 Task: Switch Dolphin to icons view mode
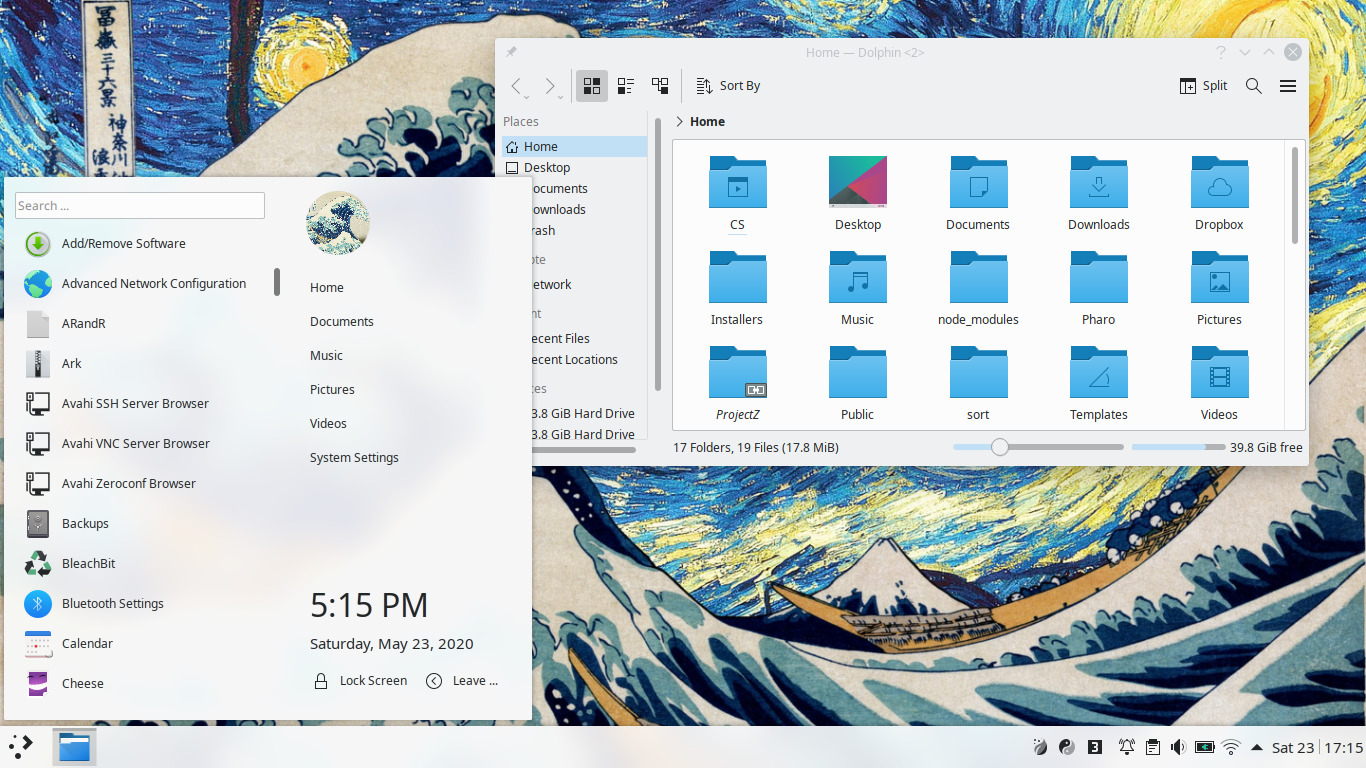(x=592, y=86)
